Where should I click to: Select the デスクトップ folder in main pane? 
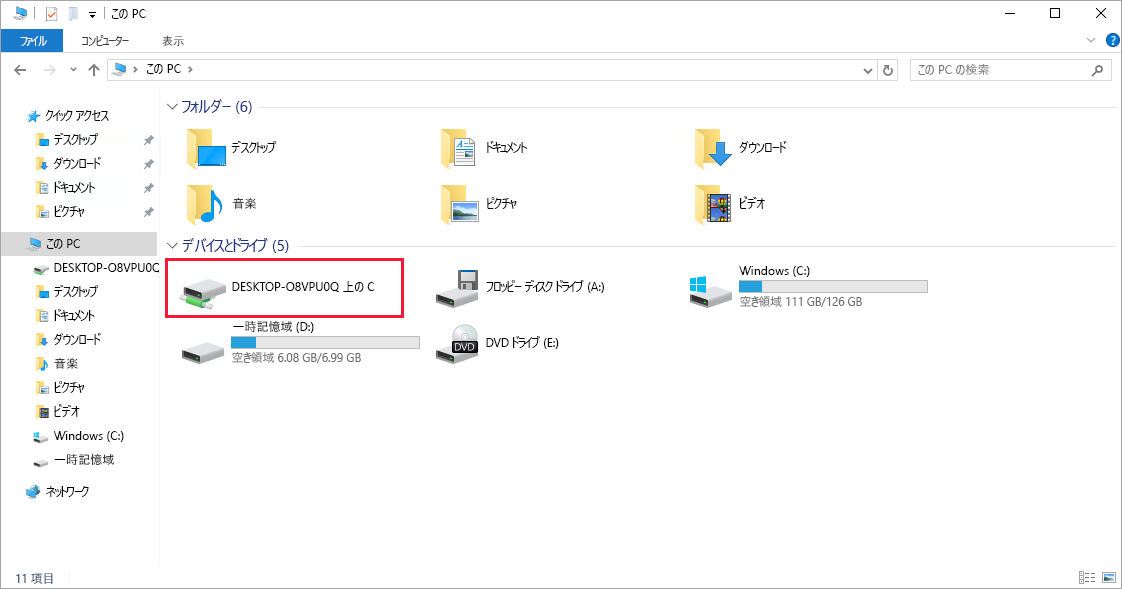(231, 148)
